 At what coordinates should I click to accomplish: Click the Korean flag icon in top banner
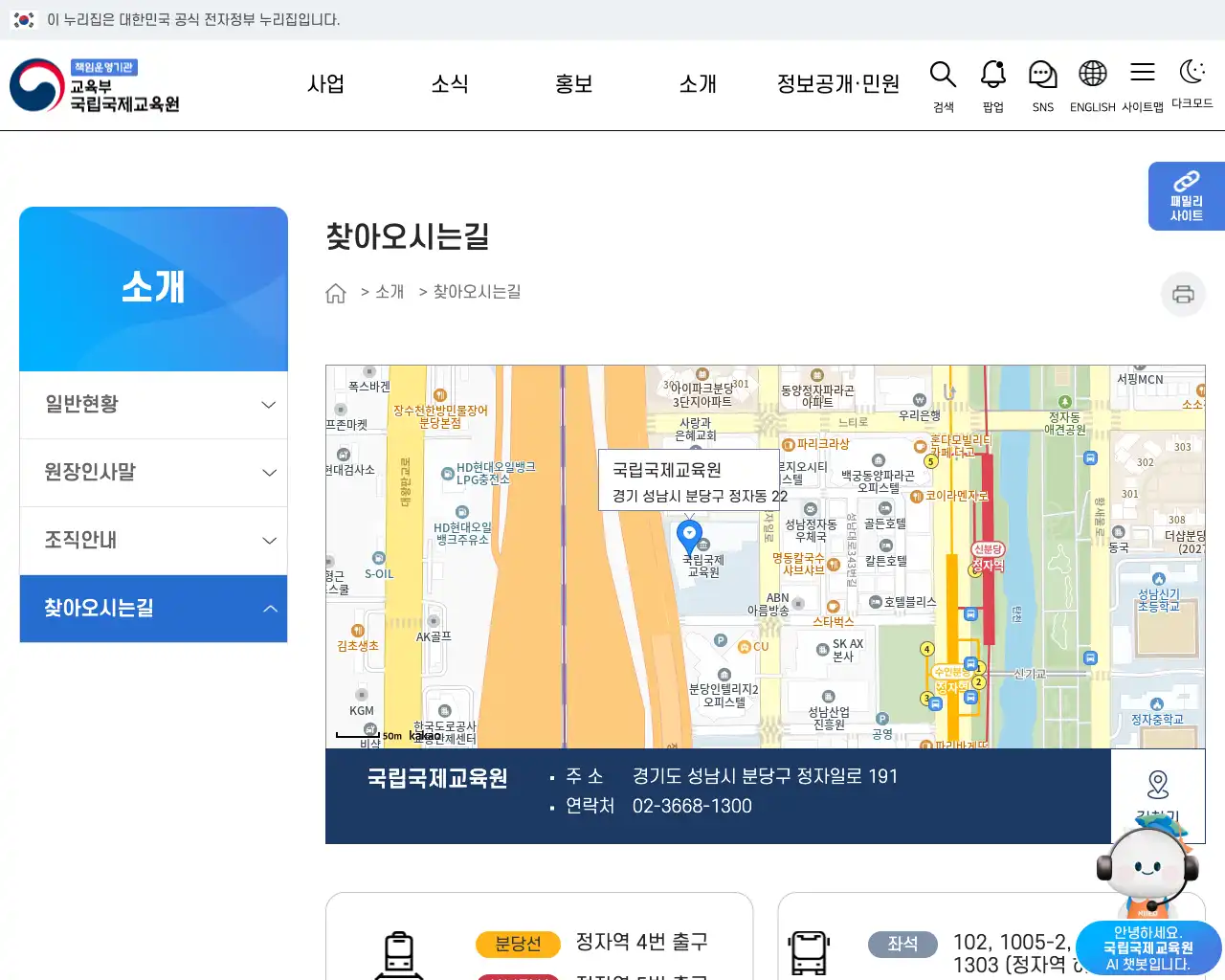pyautogui.click(x=24, y=19)
